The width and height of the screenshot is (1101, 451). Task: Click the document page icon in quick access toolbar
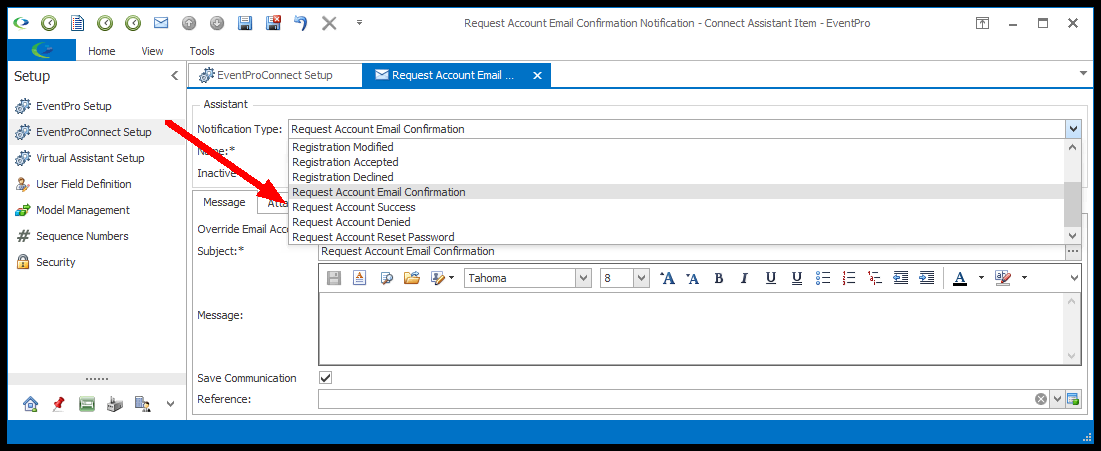coord(77,23)
